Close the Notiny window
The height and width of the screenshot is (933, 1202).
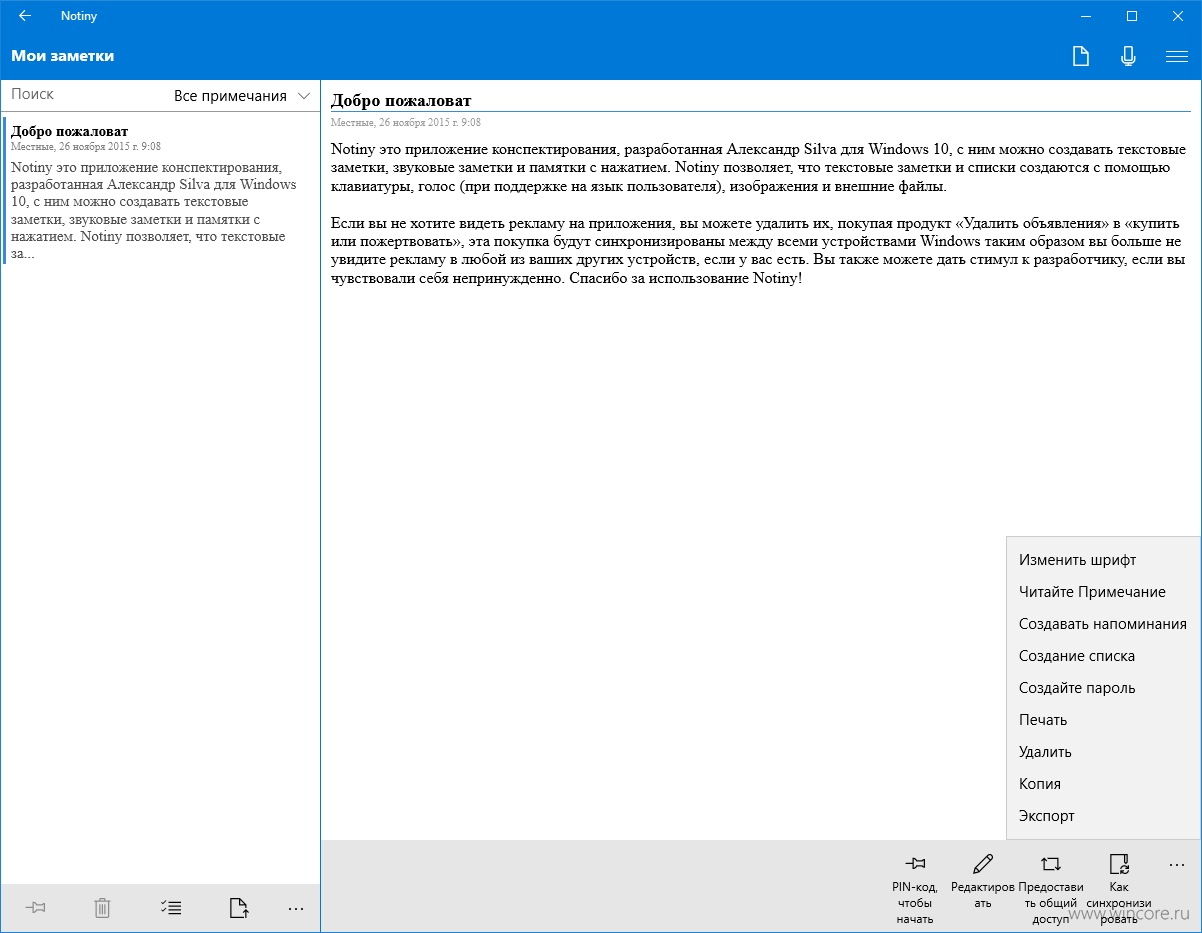(x=1177, y=16)
